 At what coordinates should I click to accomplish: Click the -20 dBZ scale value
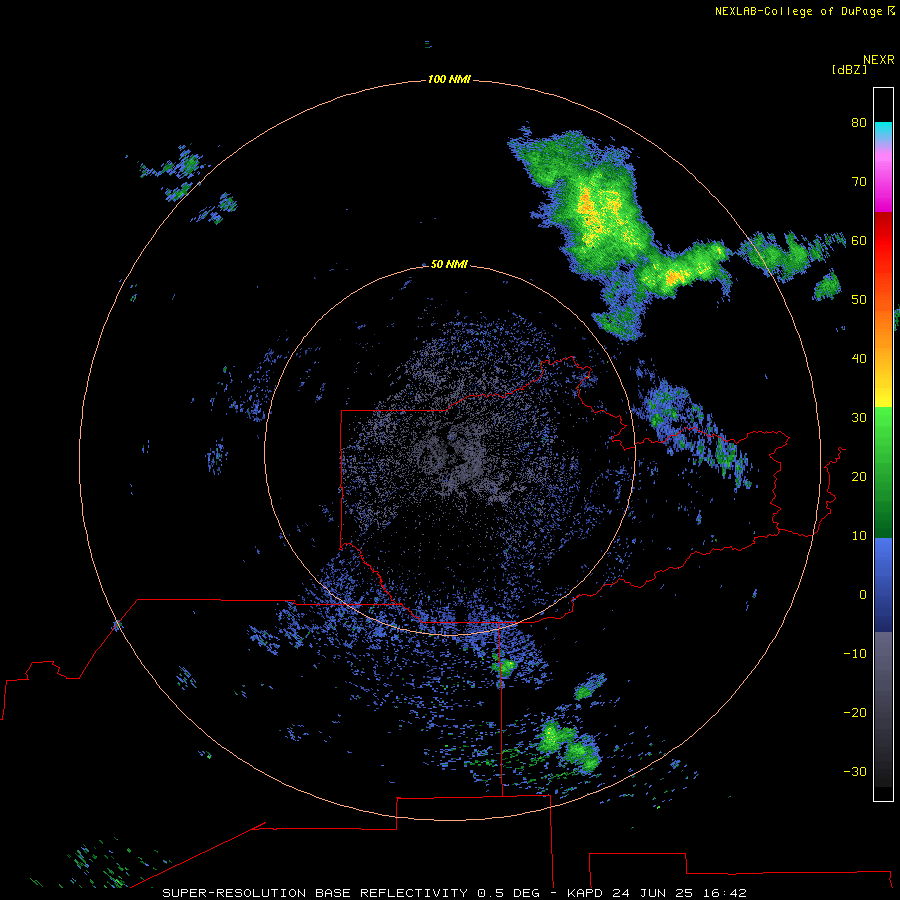[x=855, y=713]
